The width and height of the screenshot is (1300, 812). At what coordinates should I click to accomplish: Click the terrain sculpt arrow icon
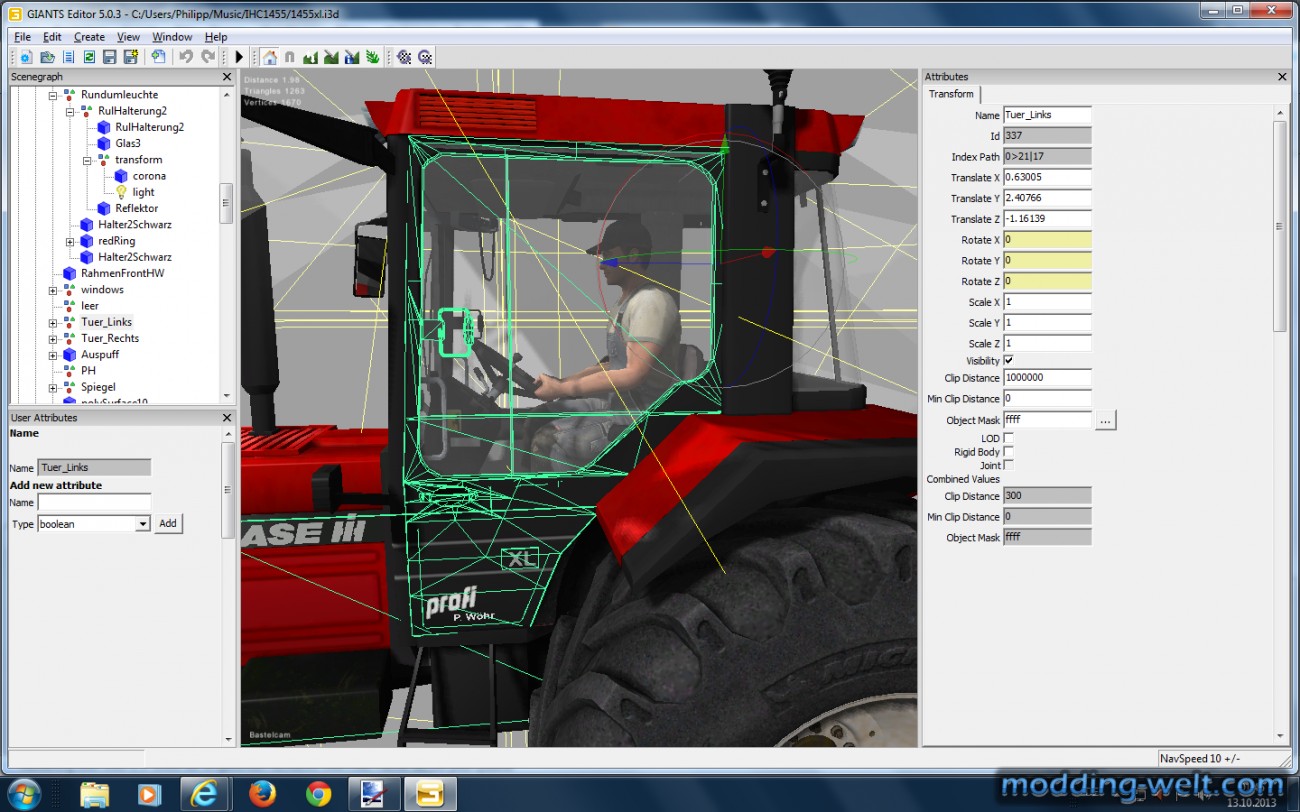310,57
